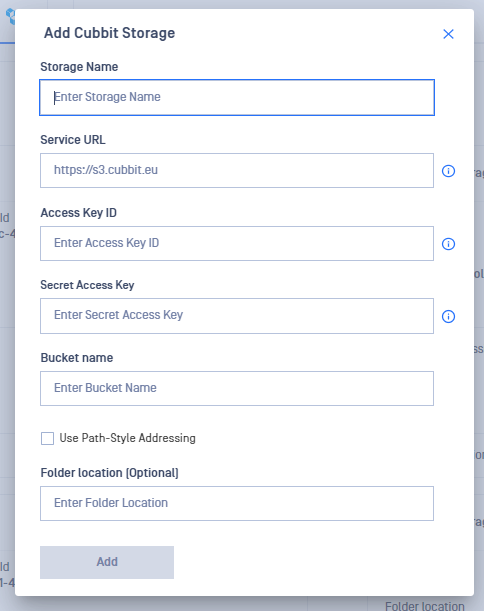Click the Access Key ID label
The width and height of the screenshot is (484, 611).
click(79, 213)
